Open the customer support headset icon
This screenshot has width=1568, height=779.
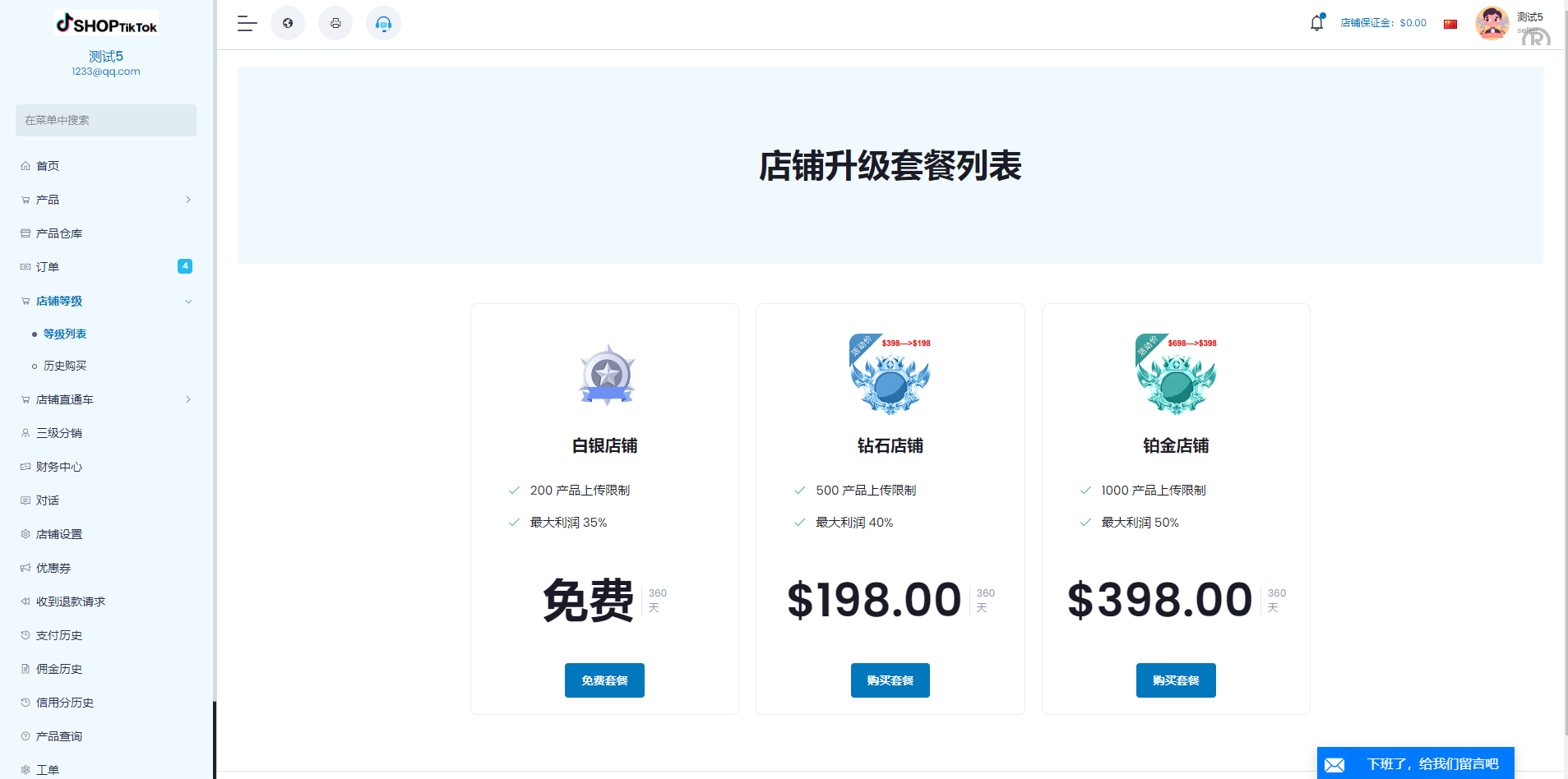383,23
